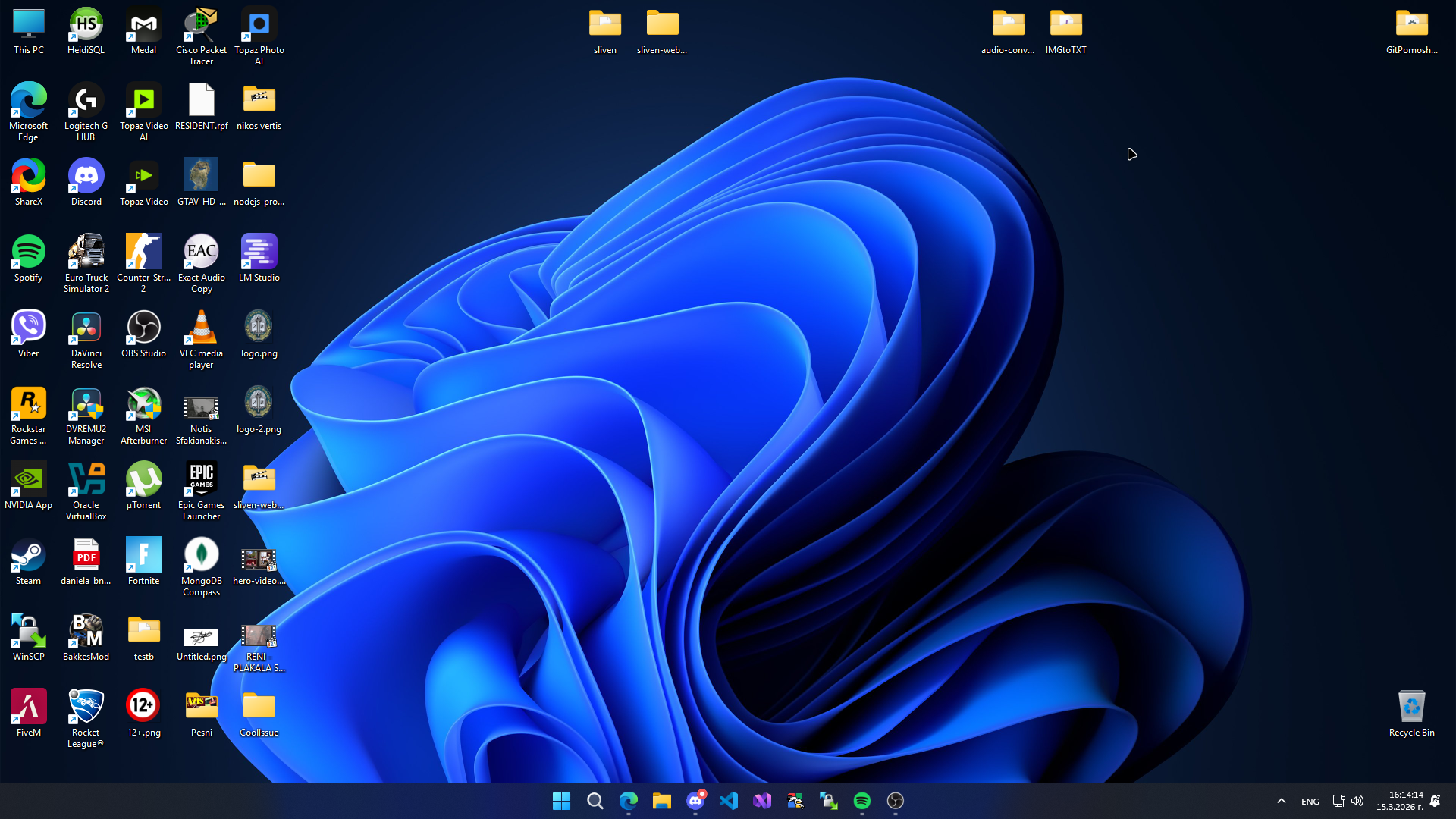Select the IMGtoTXT folder
This screenshot has height=819, width=1456.
pos(1066,32)
